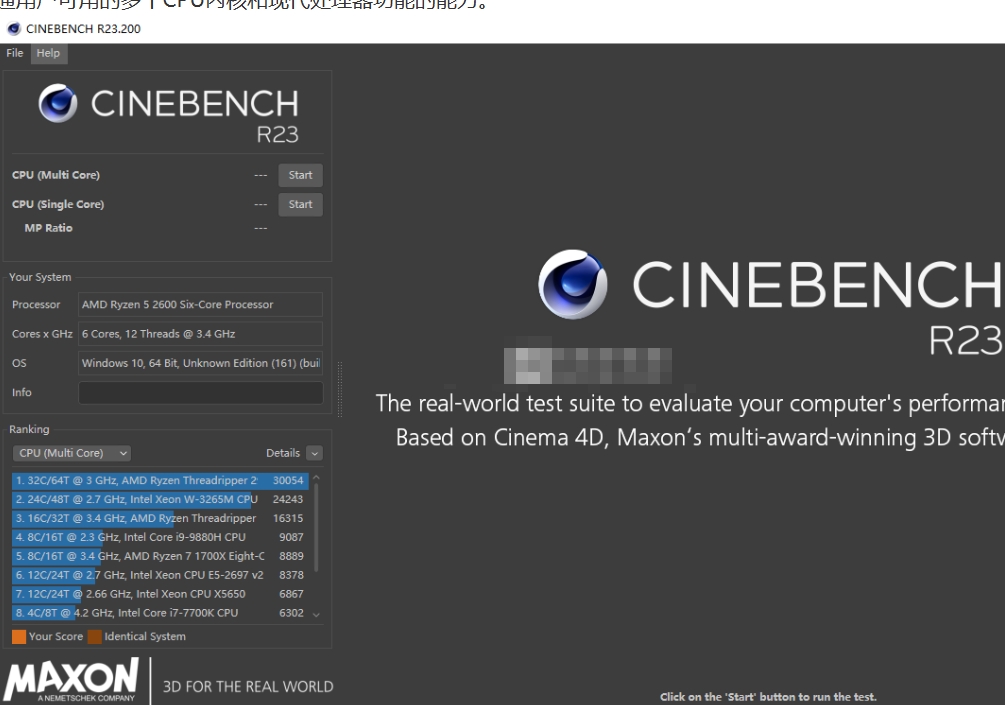Click the MP Ratio label

49,228
